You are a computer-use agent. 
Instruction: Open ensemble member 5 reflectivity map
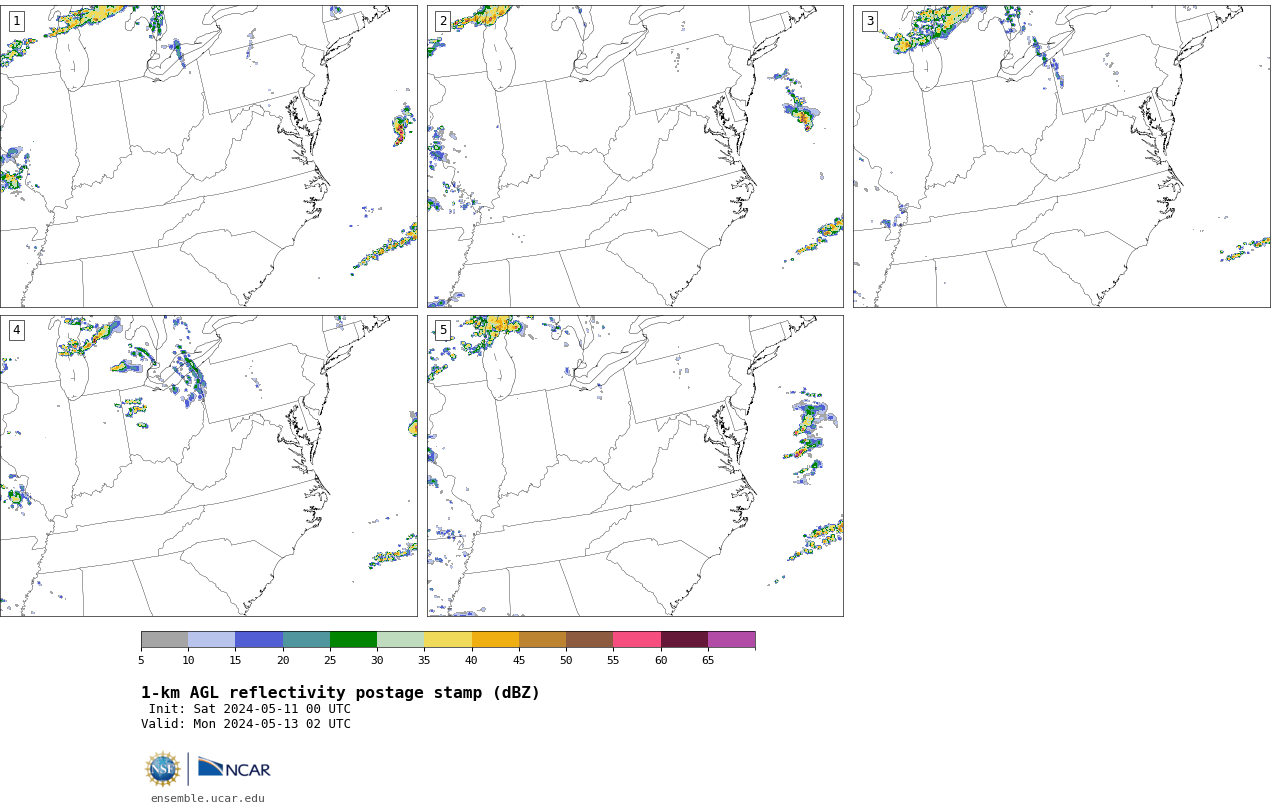coord(635,466)
